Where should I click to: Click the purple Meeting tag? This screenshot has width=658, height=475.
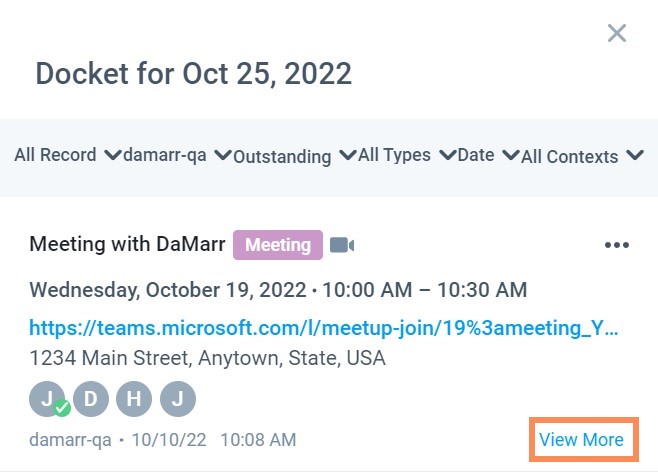tap(278, 245)
